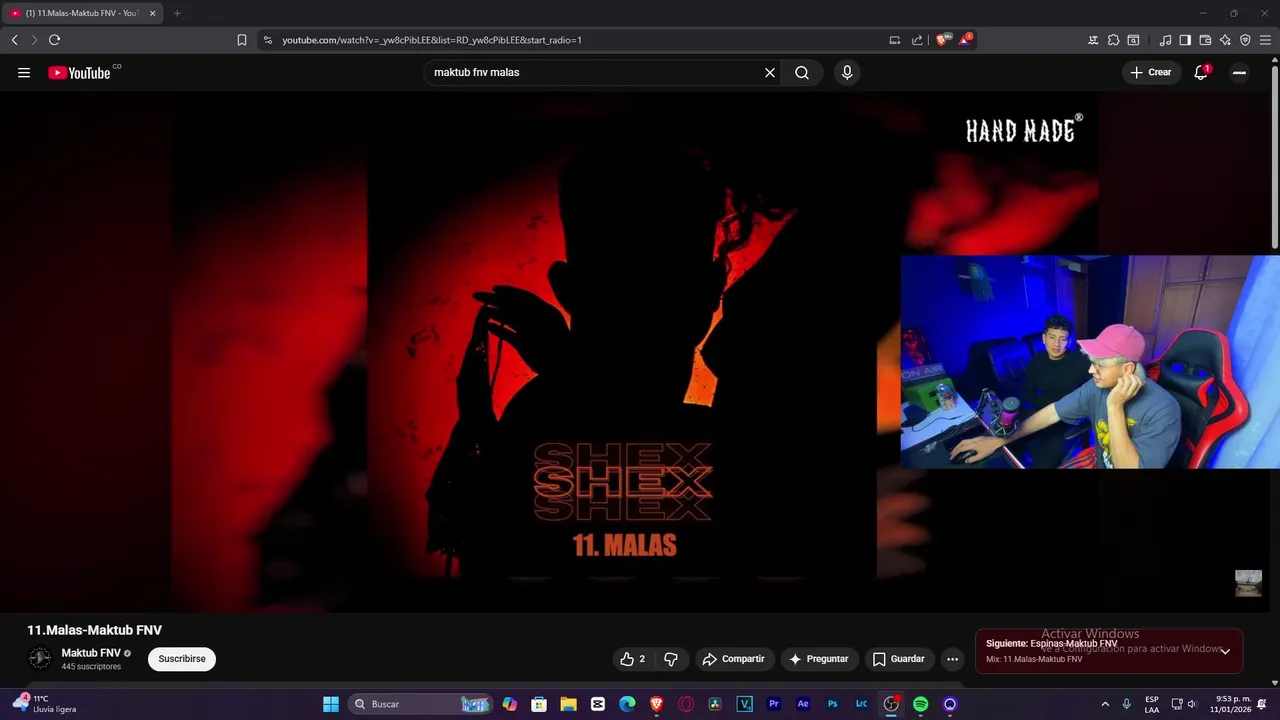1280x720 pixels.
Task: Open After Effects from the taskbar
Action: pyautogui.click(x=803, y=704)
